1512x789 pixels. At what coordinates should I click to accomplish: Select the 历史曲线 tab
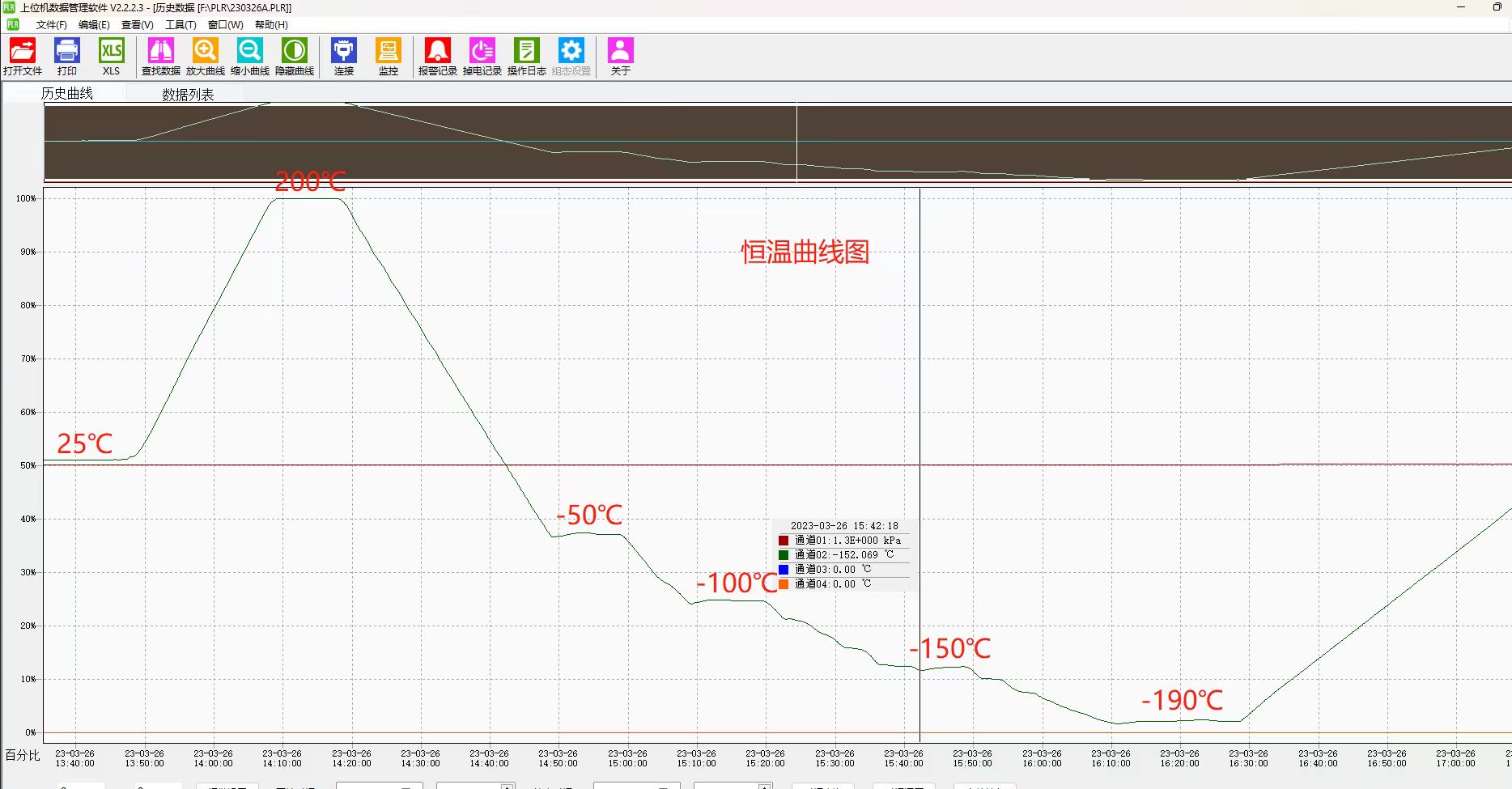(x=67, y=94)
